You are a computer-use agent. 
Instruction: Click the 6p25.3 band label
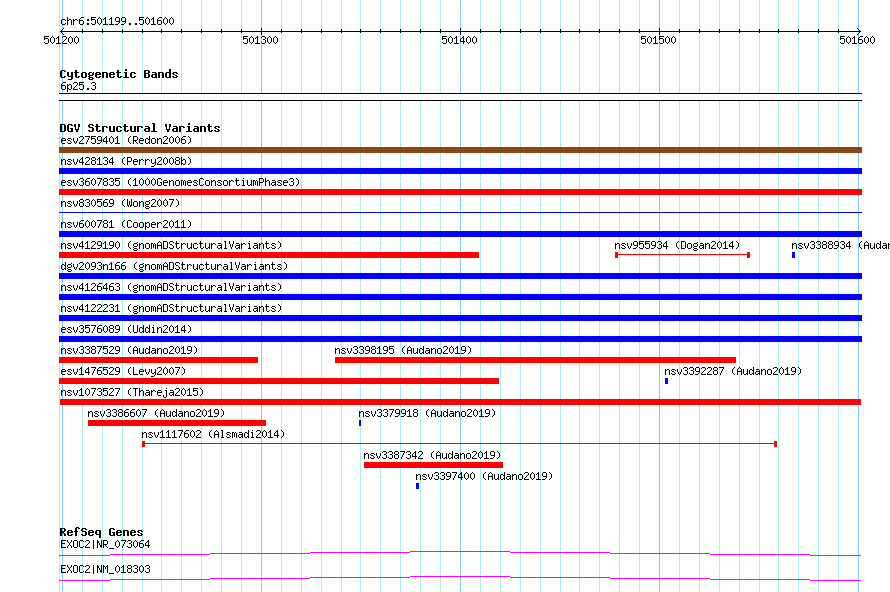tap(78, 86)
